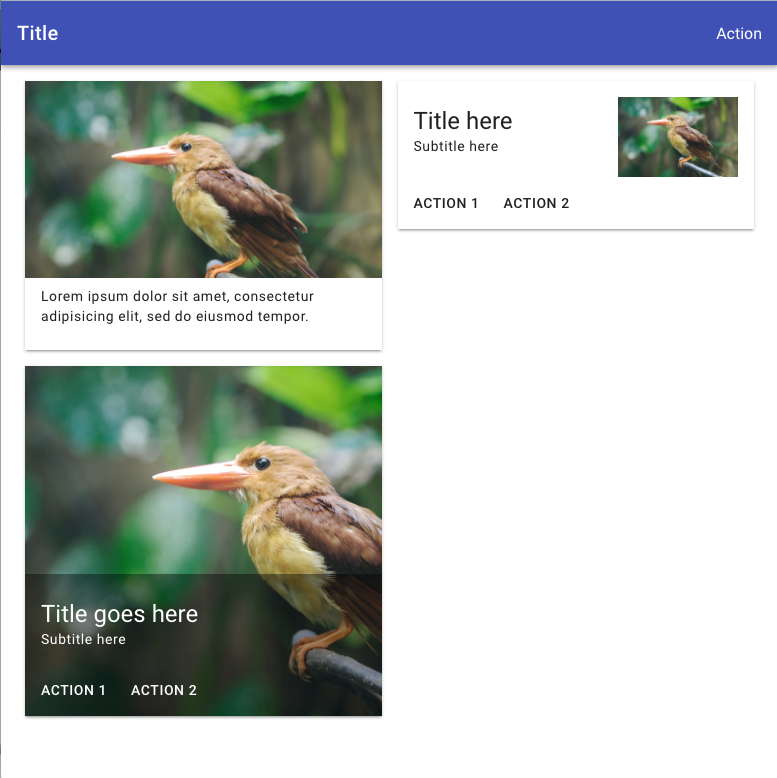The width and height of the screenshot is (777, 778).
Task: Click ACTION 2 on the Title here card
Action: coord(536,203)
